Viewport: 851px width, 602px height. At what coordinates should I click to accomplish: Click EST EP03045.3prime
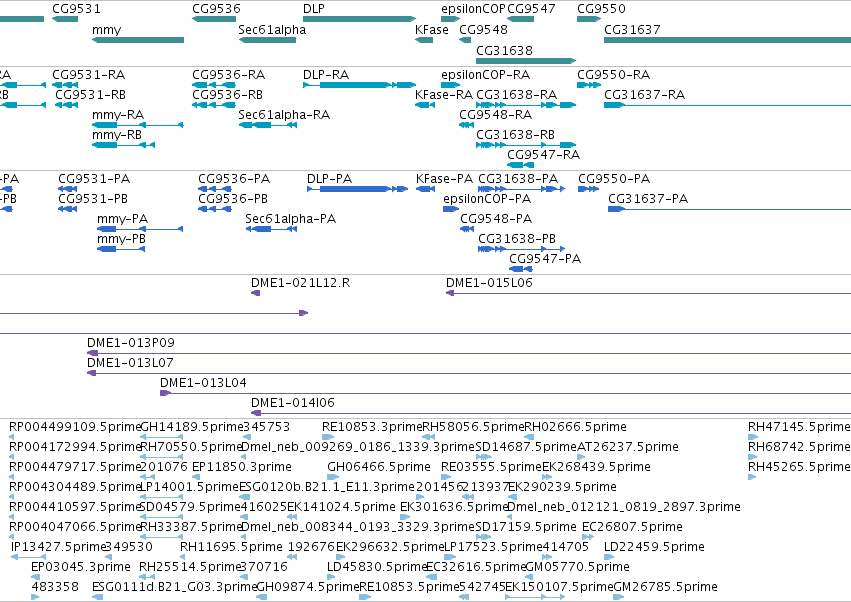81,567
